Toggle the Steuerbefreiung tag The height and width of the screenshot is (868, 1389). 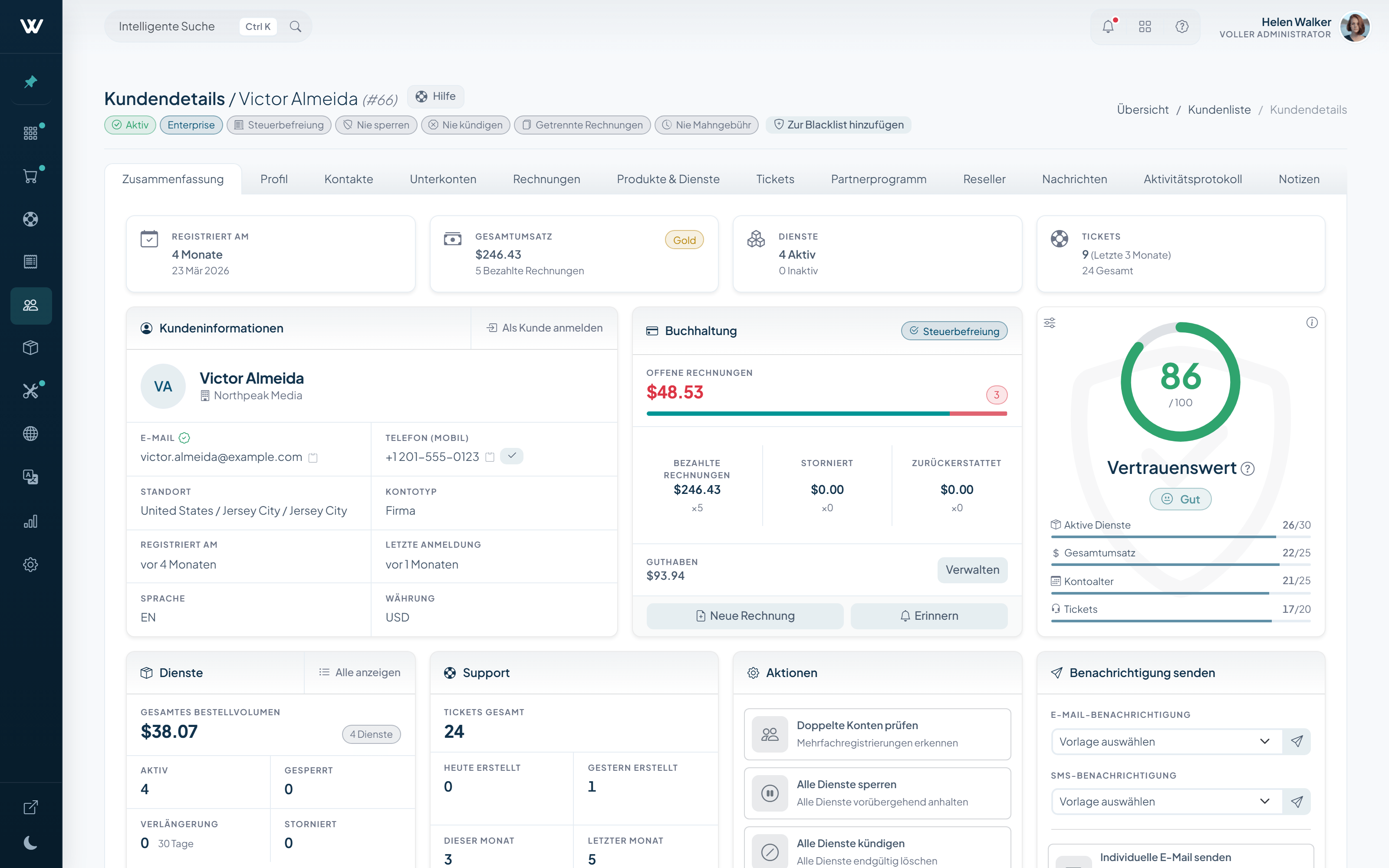279,125
